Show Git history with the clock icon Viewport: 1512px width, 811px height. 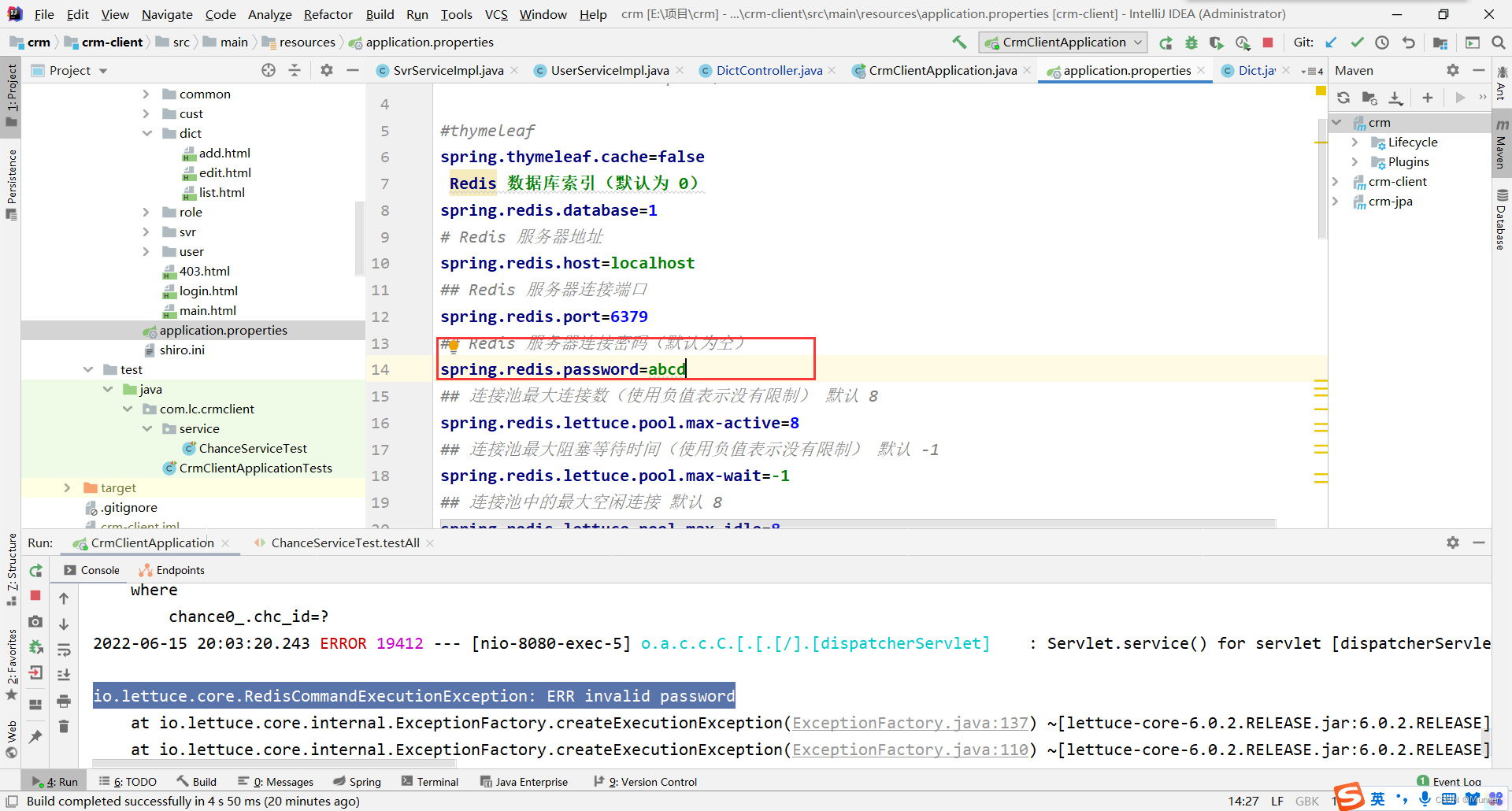point(1382,43)
